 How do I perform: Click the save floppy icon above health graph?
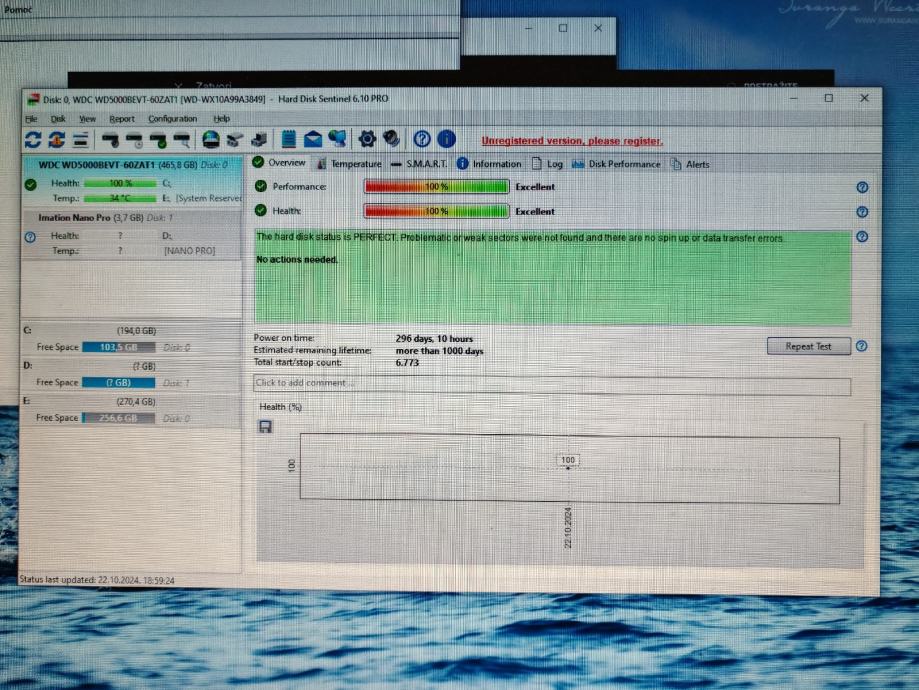(x=266, y=426)
